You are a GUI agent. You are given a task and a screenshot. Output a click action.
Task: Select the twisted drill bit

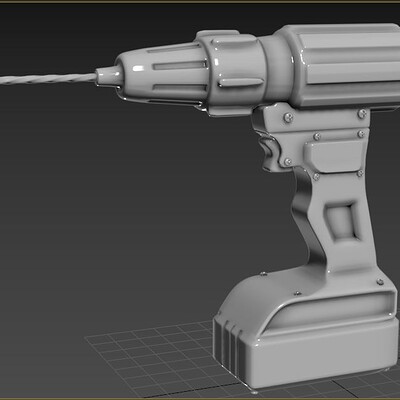(48, 79)
